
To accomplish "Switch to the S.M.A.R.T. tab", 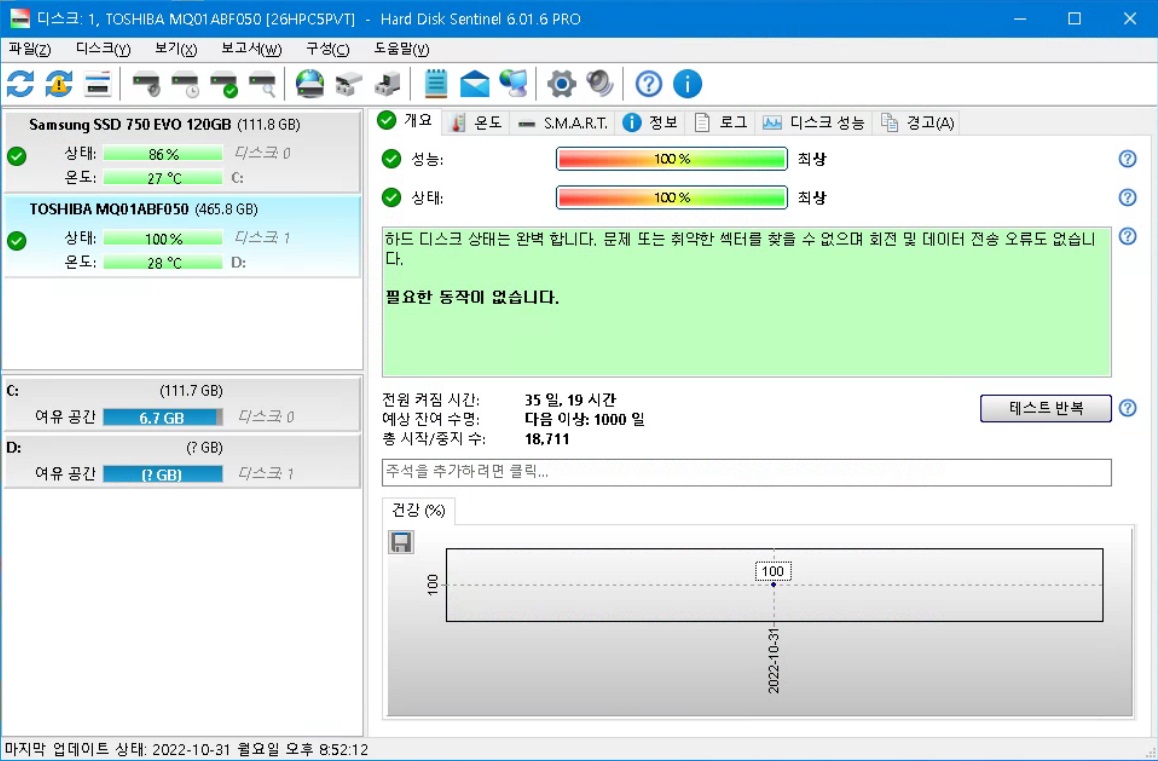I will [x=563, y=123].
